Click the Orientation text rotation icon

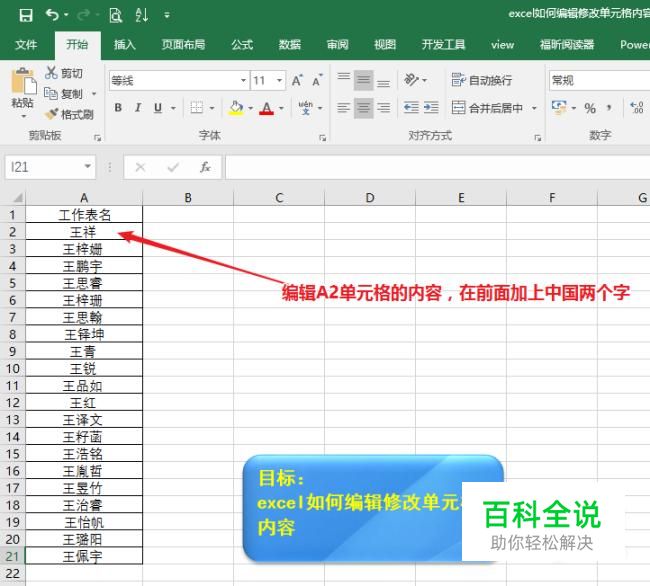pos(411,80)
